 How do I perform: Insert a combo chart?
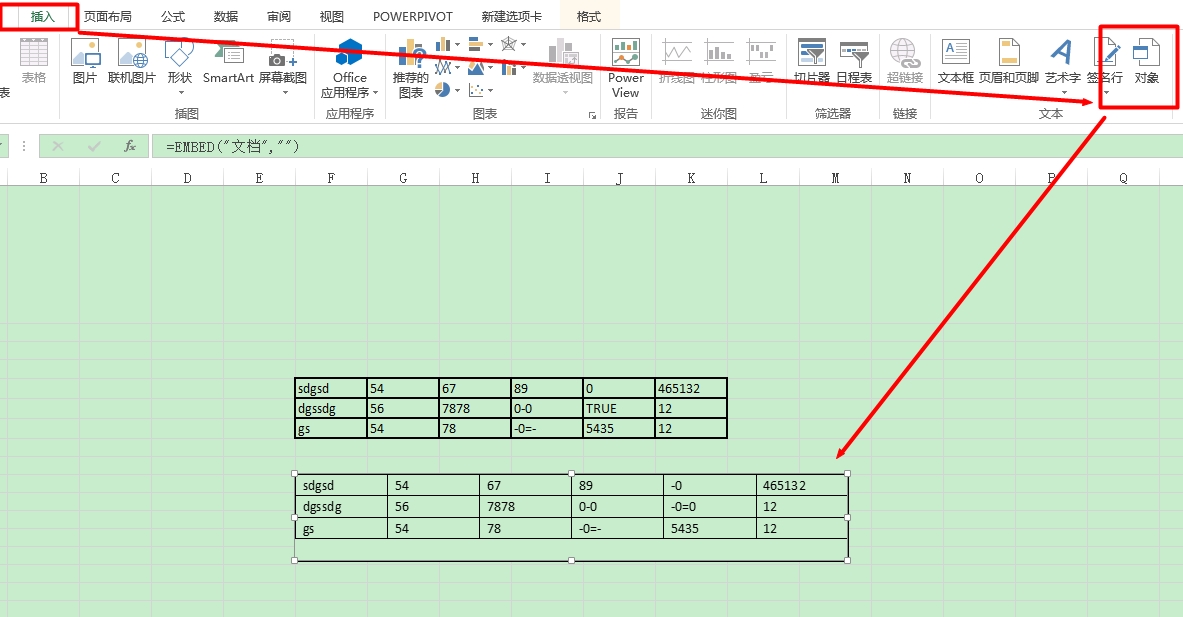click(509, 68)
